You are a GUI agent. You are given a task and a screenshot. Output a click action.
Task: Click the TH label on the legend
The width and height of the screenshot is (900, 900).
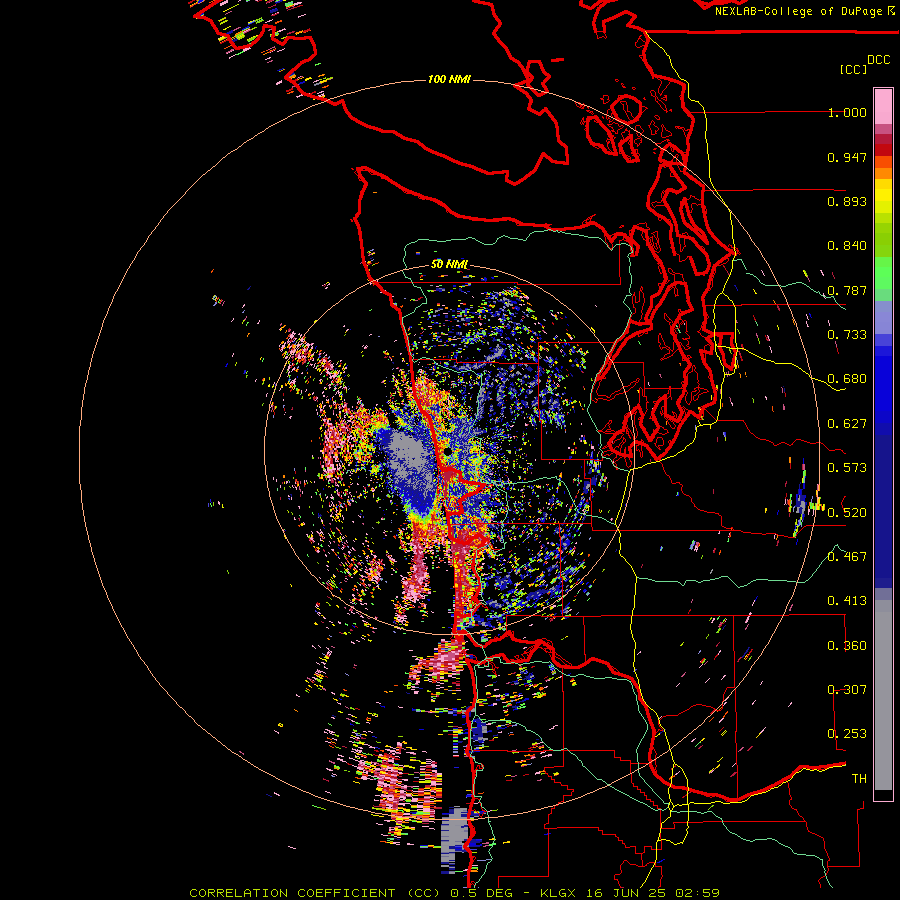859,779
